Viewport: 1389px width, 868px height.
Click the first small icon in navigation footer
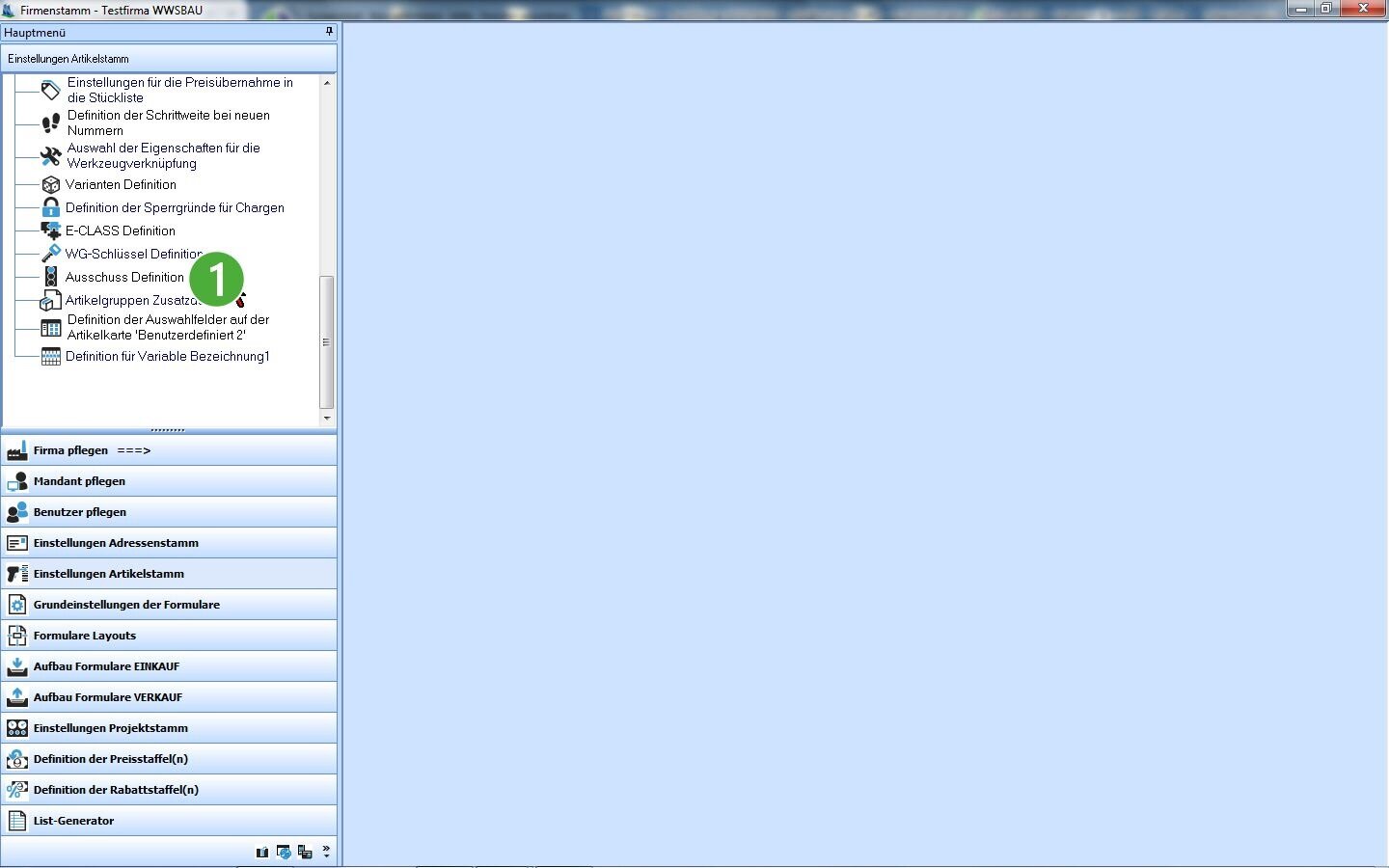[262, 853]
